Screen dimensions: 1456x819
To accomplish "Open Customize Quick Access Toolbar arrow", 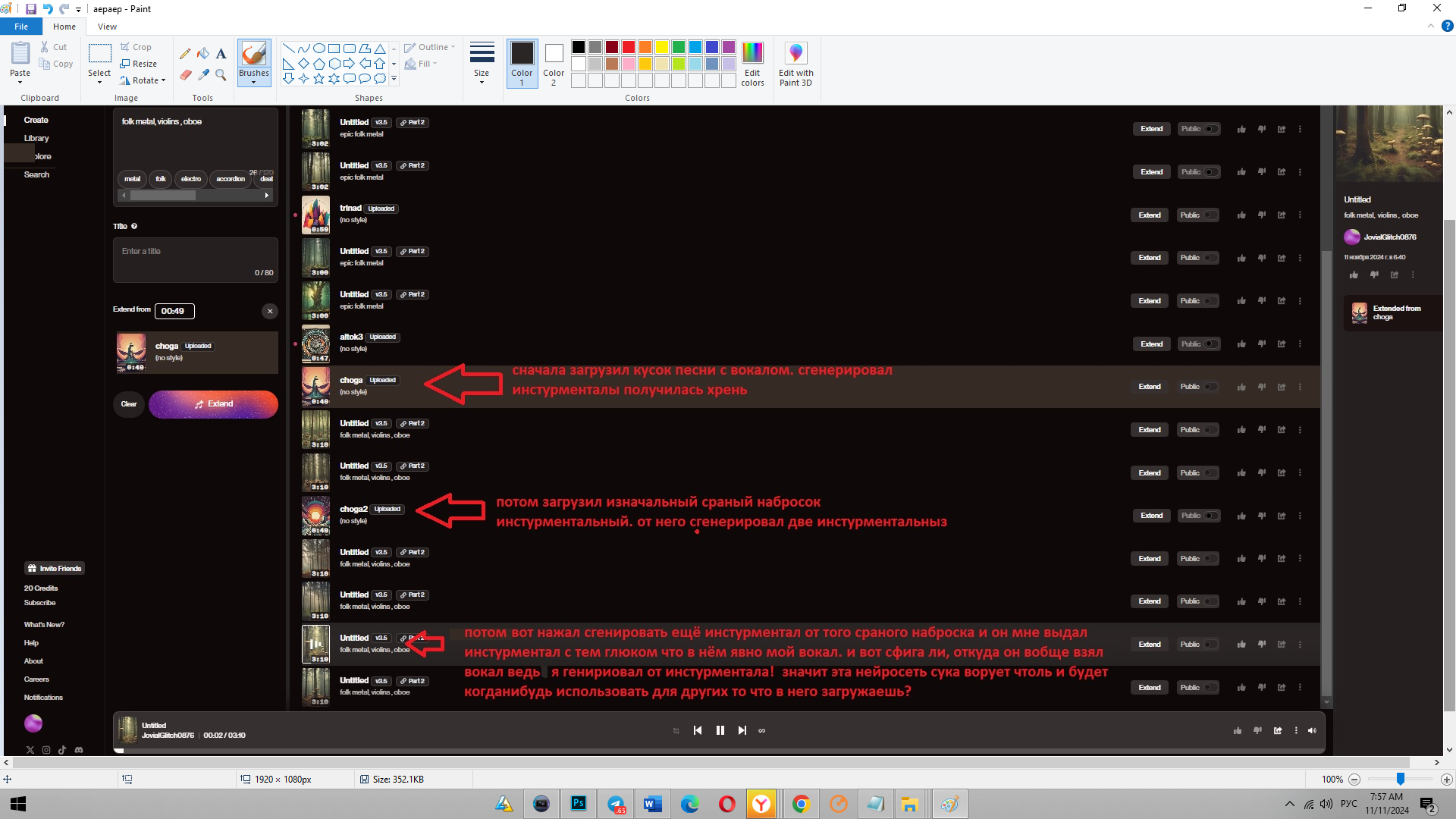I will click(78, 10).
